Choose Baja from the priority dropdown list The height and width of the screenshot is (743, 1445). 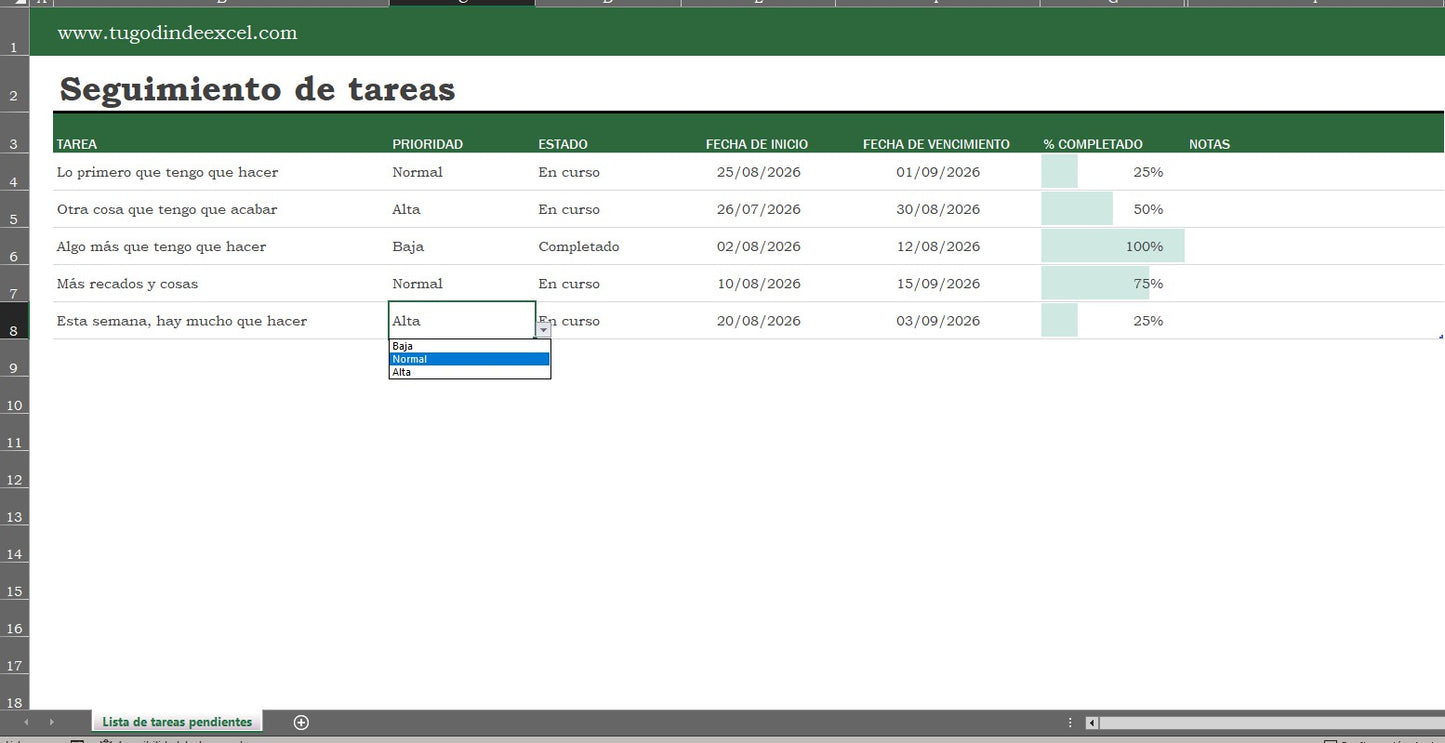pos(469,346)
